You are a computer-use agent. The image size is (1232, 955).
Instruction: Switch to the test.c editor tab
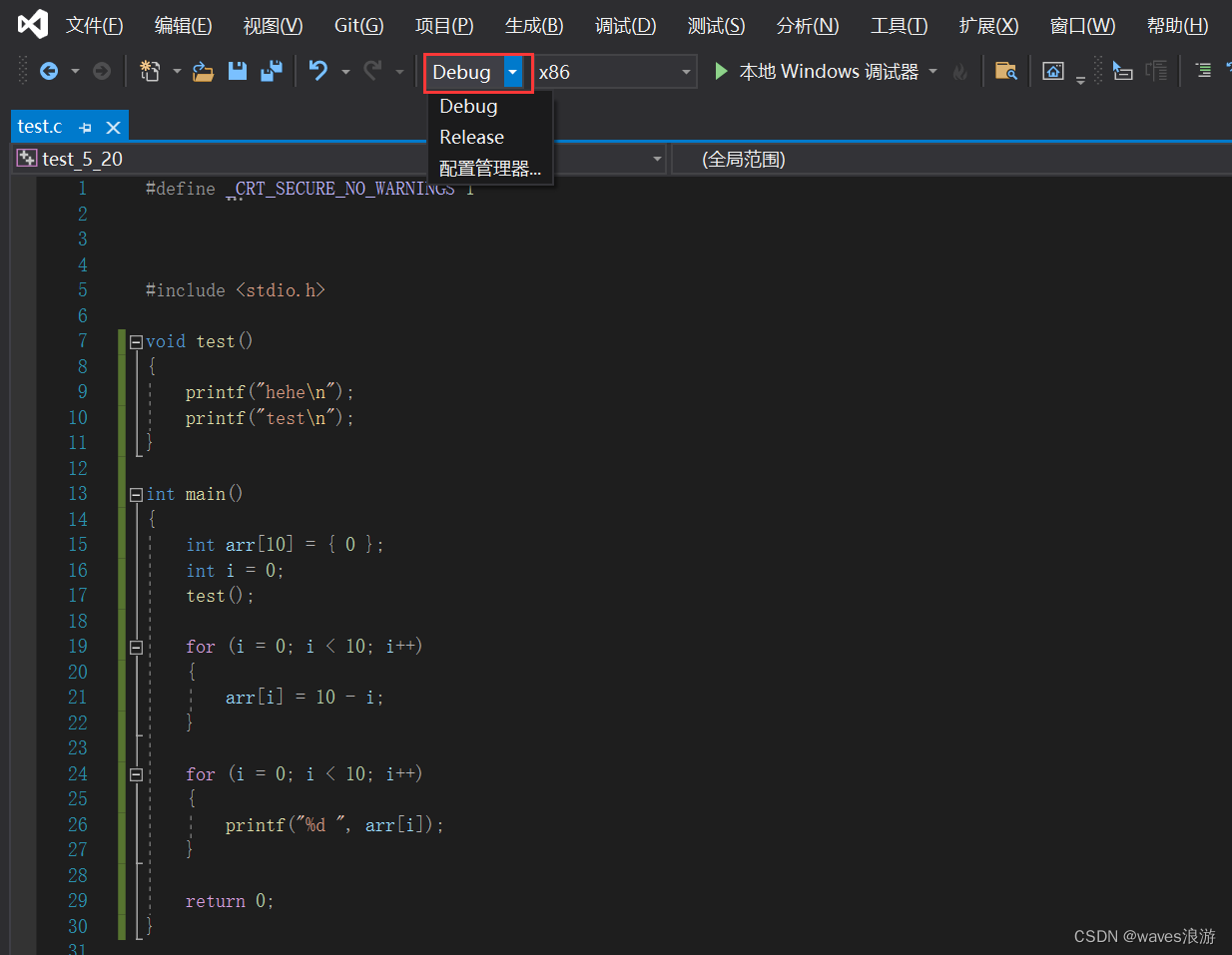tap(40, 127)
